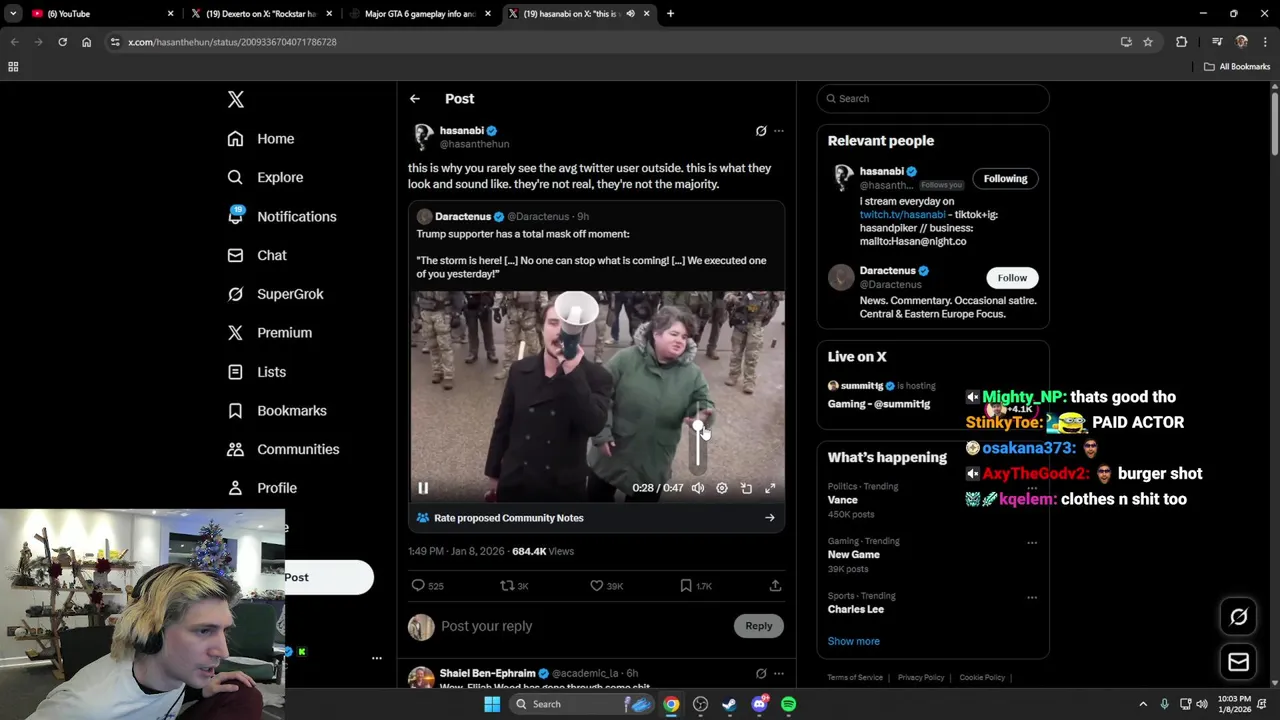Viewport: 1280px width, 720px height.
Task: Click the address bar URL
Action: [x=232, y=42]
